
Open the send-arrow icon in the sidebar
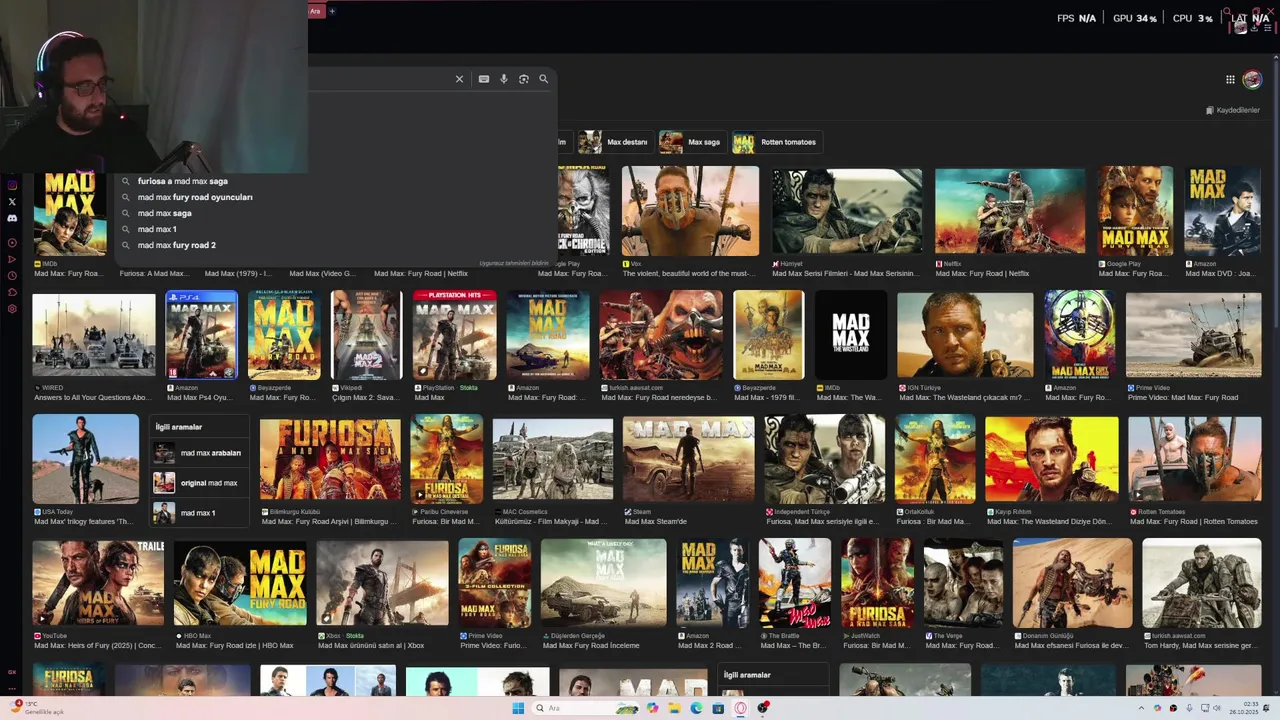12,259
